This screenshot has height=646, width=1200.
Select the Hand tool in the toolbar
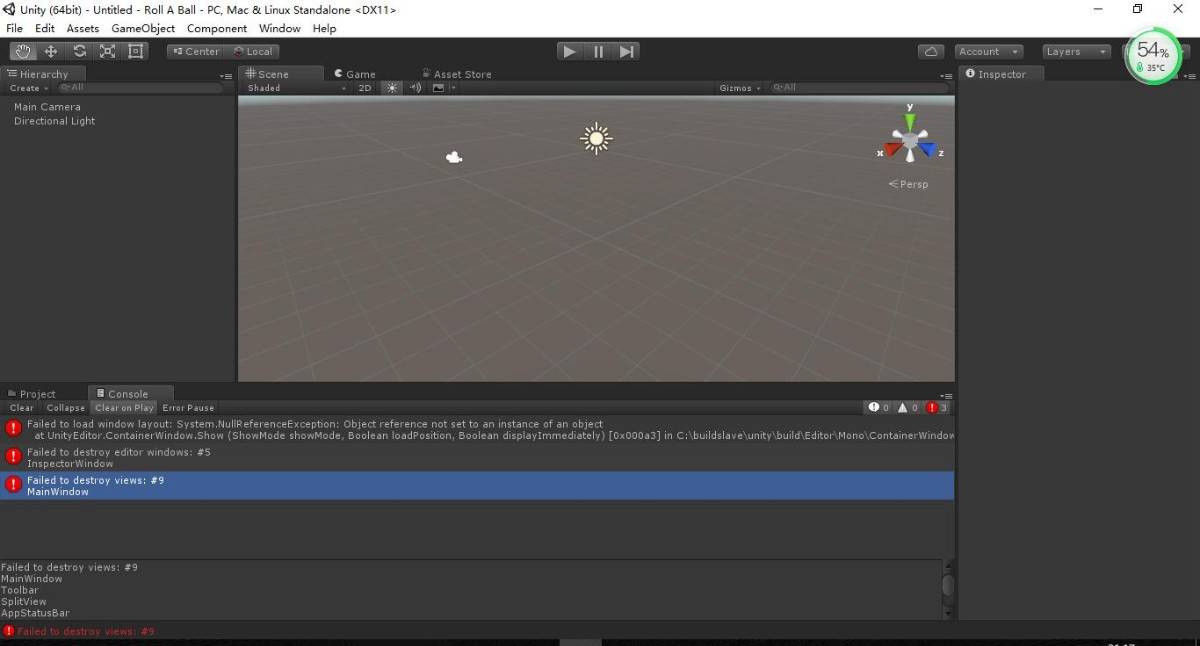coord(23,51)
